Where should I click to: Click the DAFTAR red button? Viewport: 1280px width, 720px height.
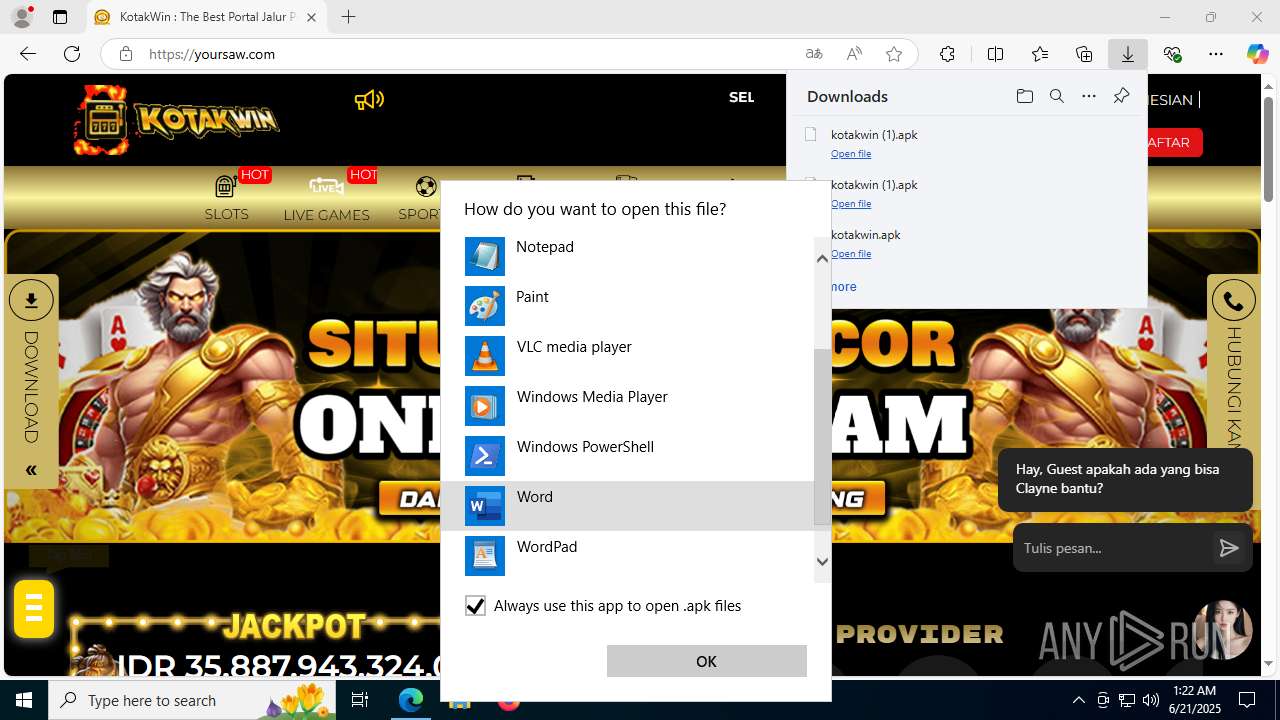[1172, 142]
